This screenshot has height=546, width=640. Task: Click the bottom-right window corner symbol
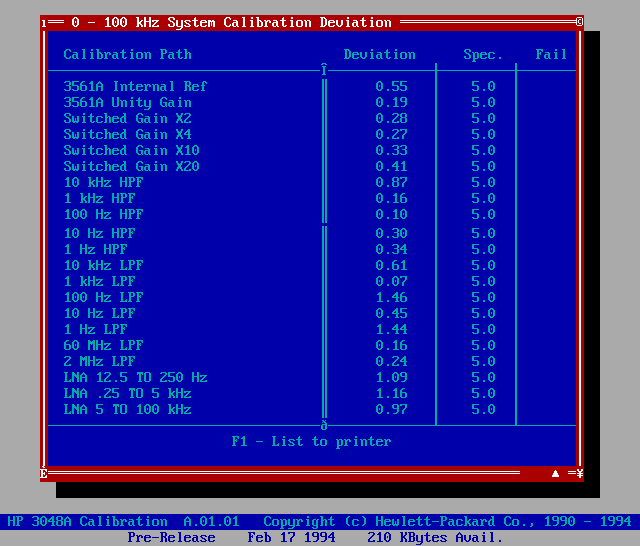pyautogui.click(x=579, y=473)
